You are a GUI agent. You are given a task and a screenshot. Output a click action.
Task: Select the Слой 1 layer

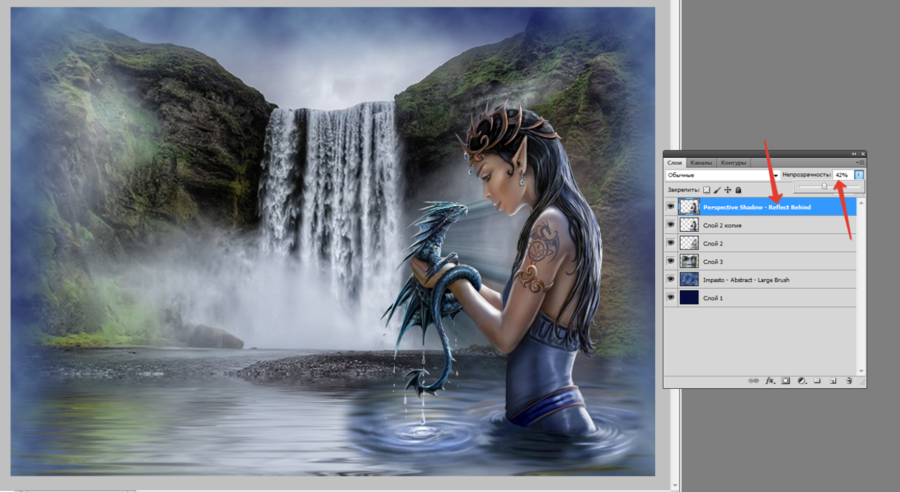coord(760,297)
